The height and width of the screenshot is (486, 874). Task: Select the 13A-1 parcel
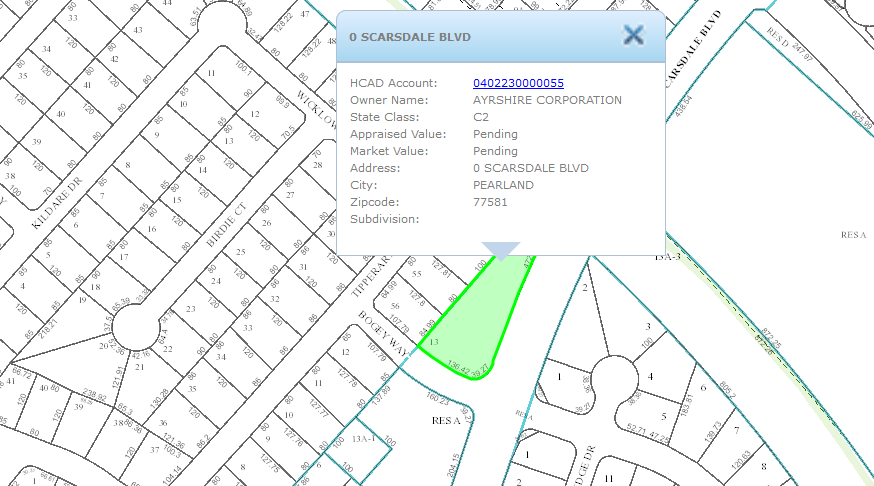click(x=361, y=439)
